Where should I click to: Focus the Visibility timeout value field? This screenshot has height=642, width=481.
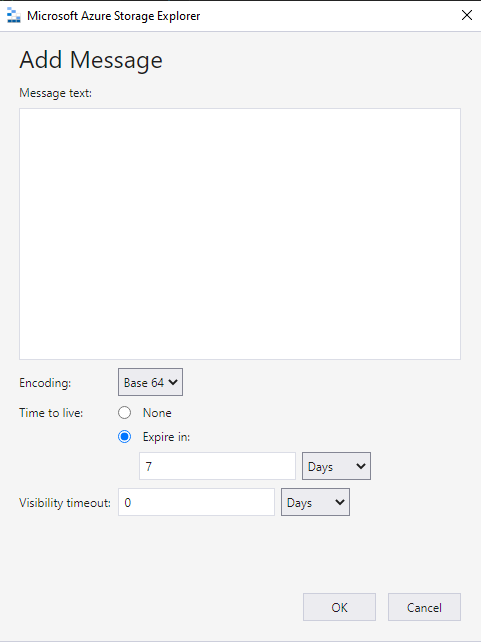point(196,502)
